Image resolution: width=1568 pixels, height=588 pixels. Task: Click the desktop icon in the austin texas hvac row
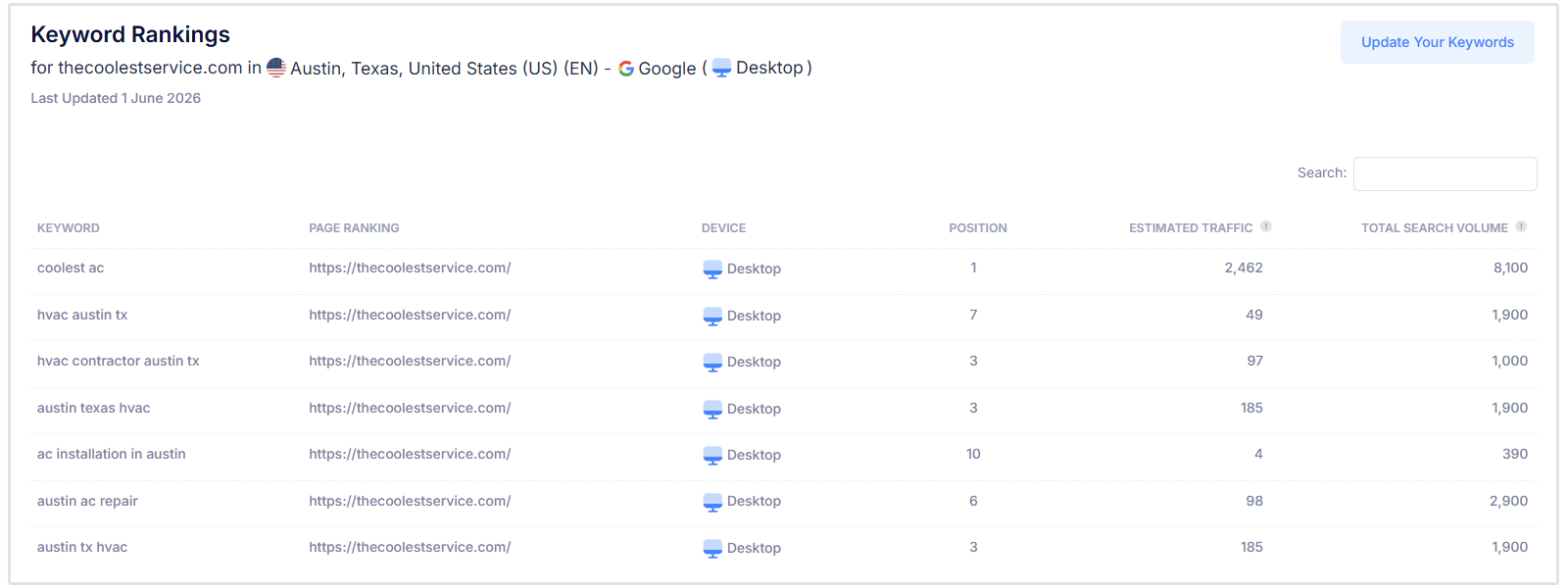tap(712, 410)
